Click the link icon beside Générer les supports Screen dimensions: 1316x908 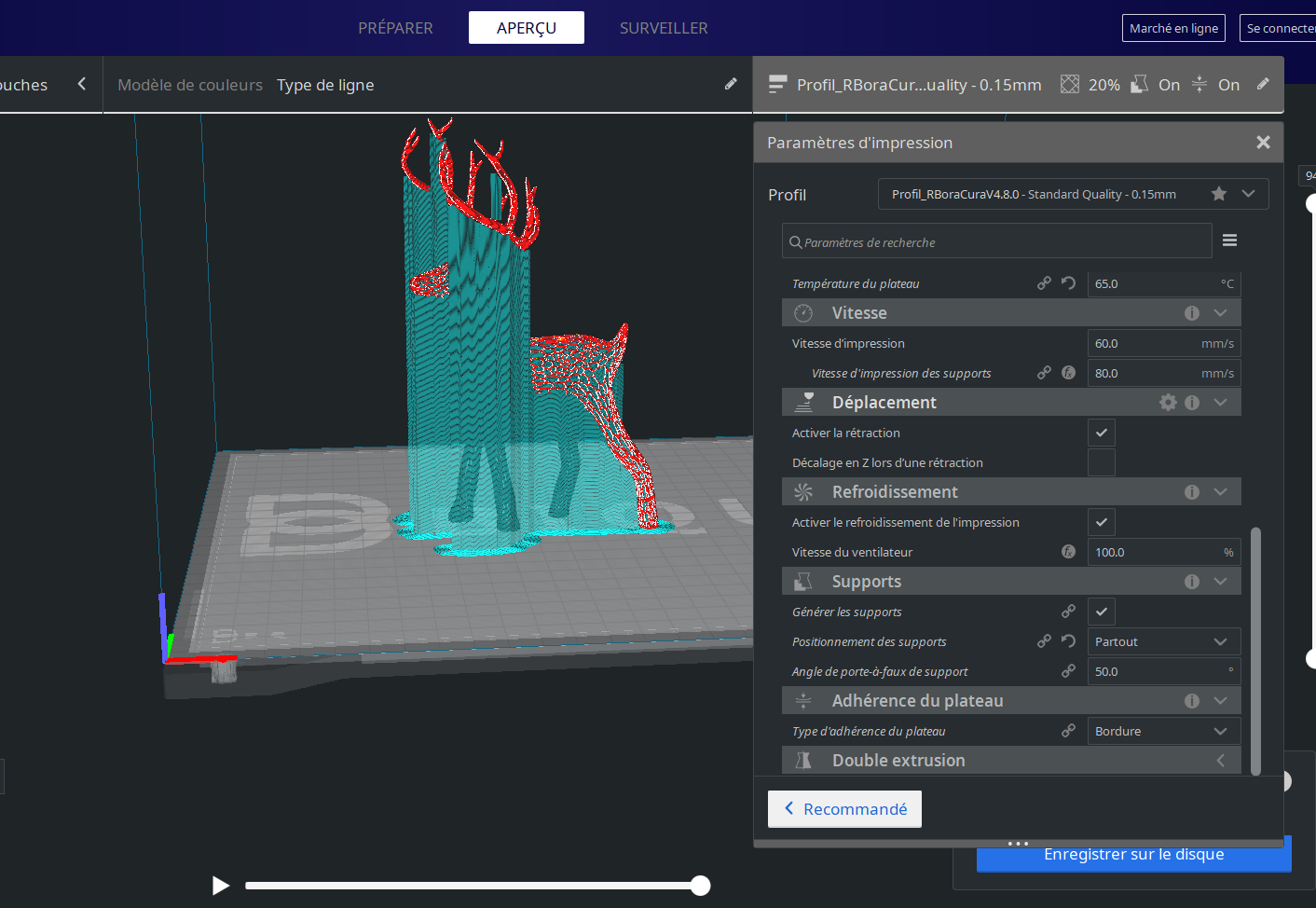pyautogui.click(x=1068, y=612)
